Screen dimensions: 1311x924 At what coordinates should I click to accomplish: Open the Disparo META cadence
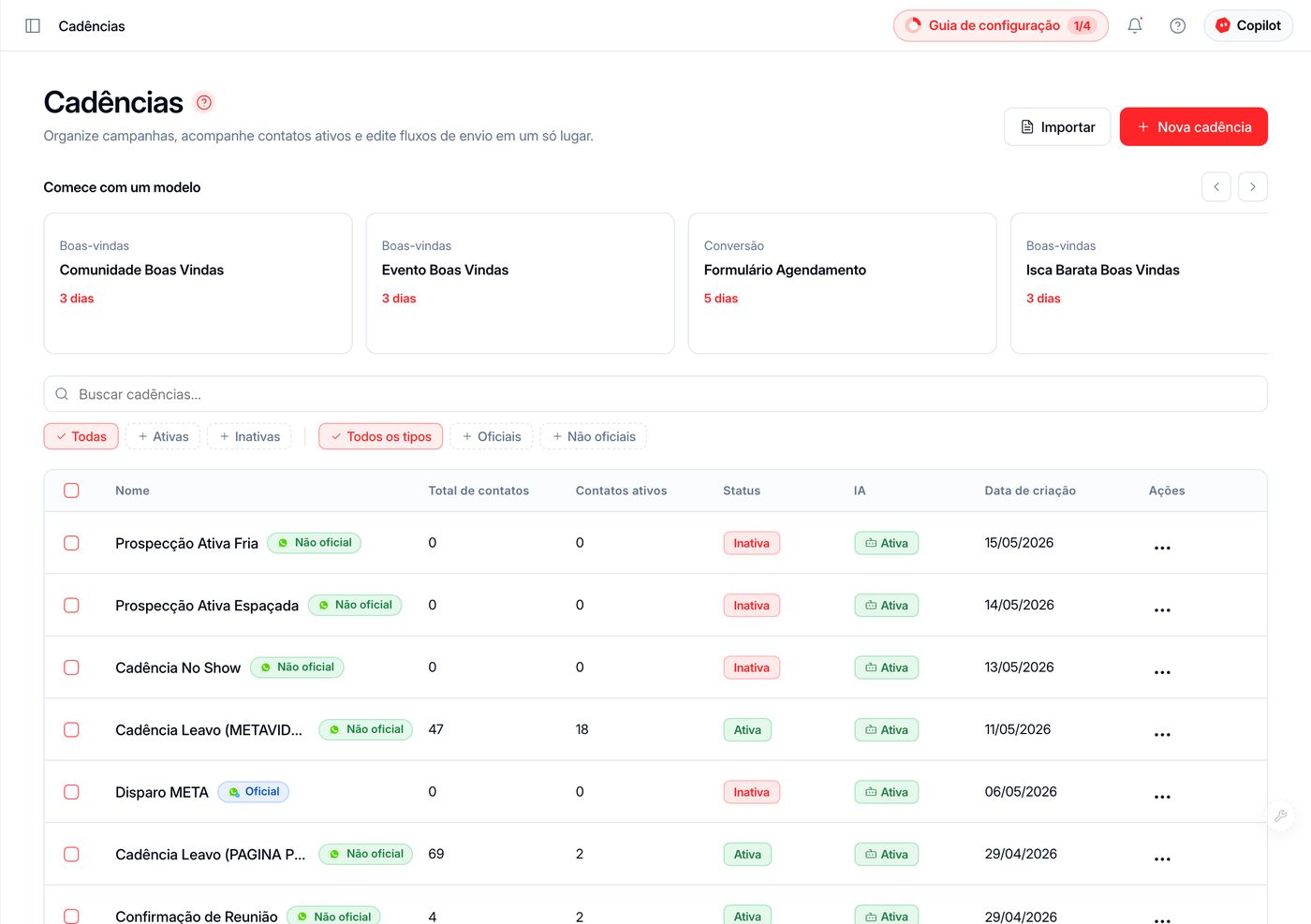(x=162, y=792)
